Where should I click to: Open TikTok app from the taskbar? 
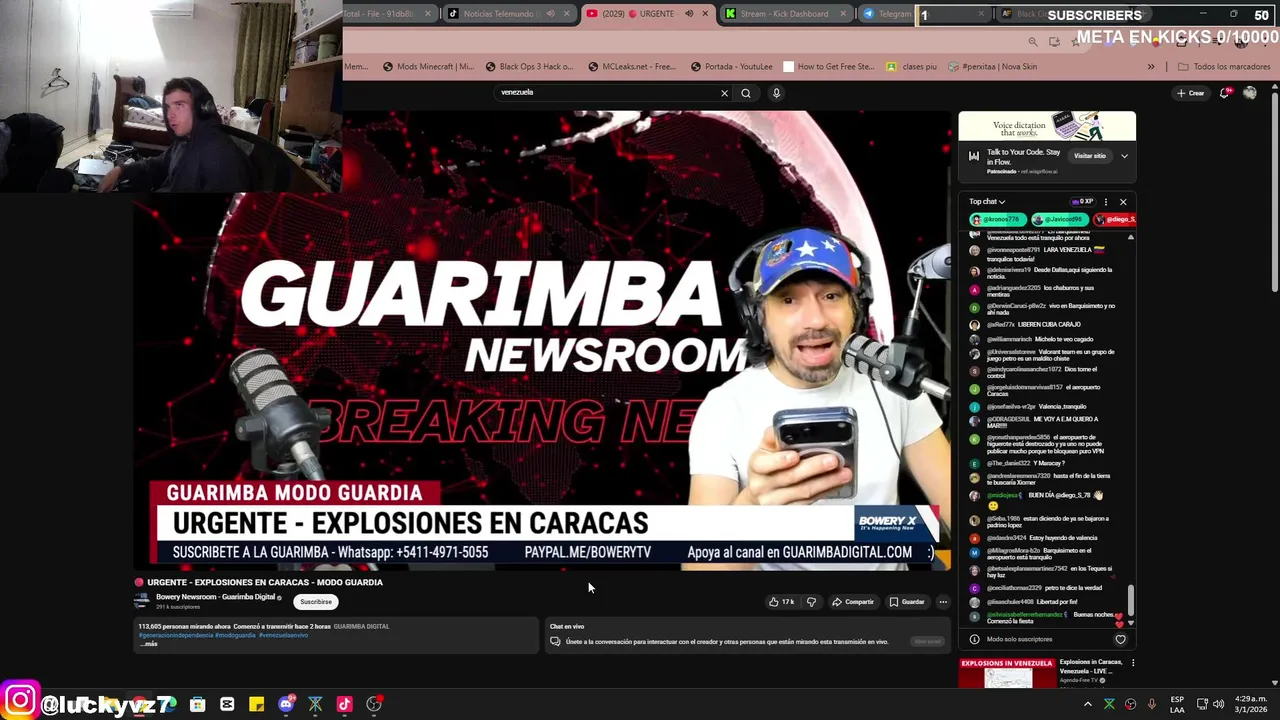[344, 705]
